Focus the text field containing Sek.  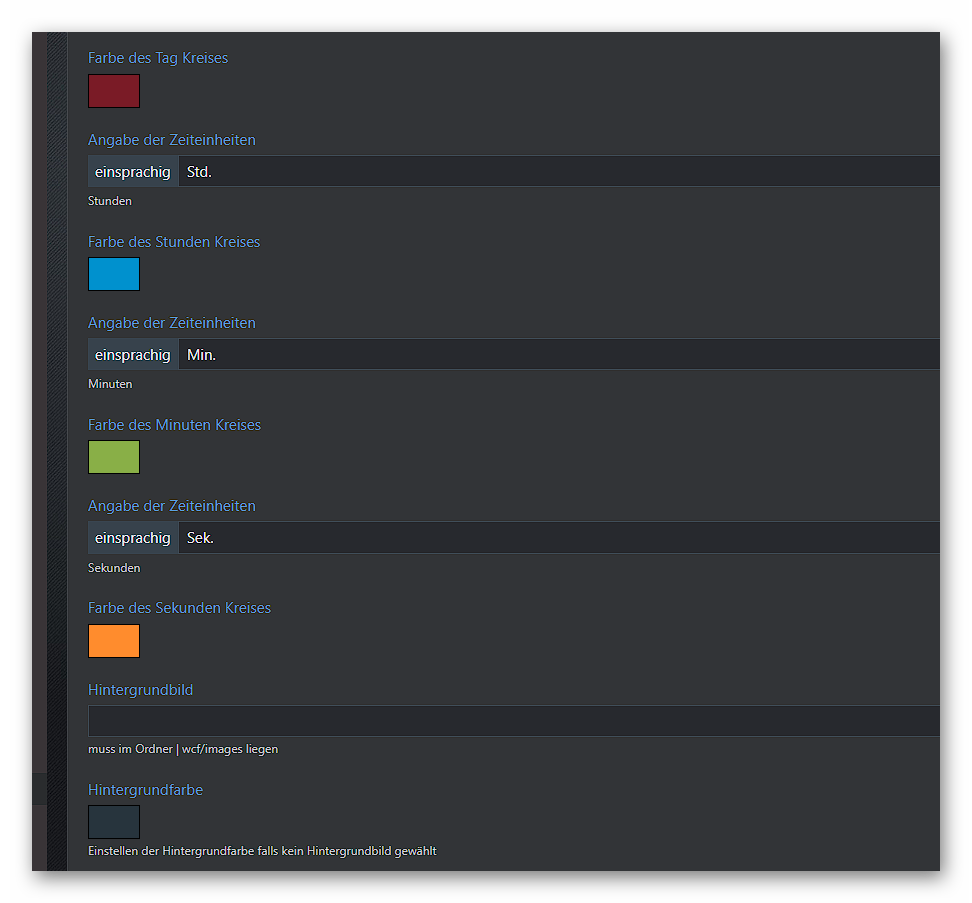(558, 538)
